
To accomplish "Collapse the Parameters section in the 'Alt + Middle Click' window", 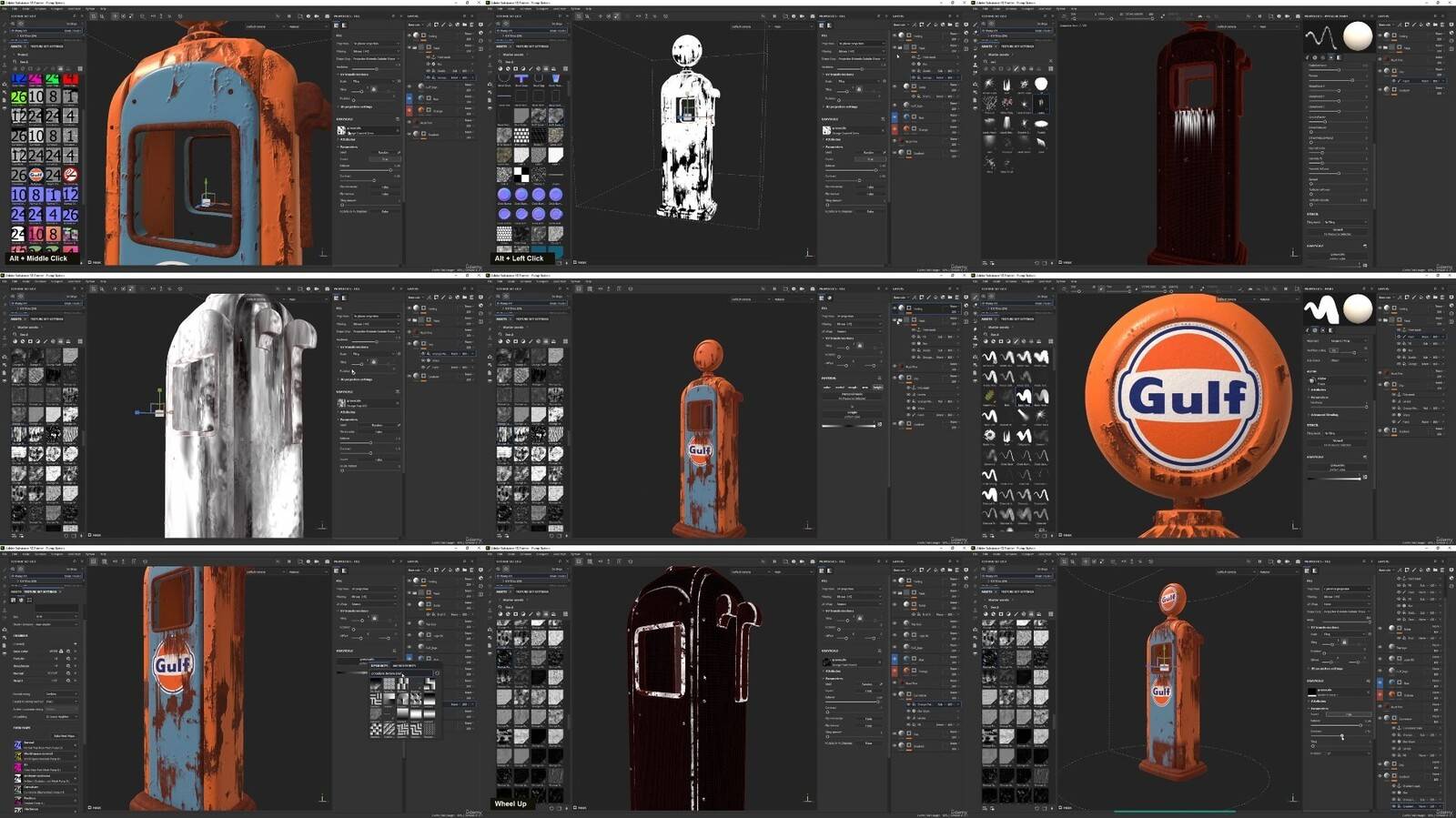I will [x=349, y=147].
